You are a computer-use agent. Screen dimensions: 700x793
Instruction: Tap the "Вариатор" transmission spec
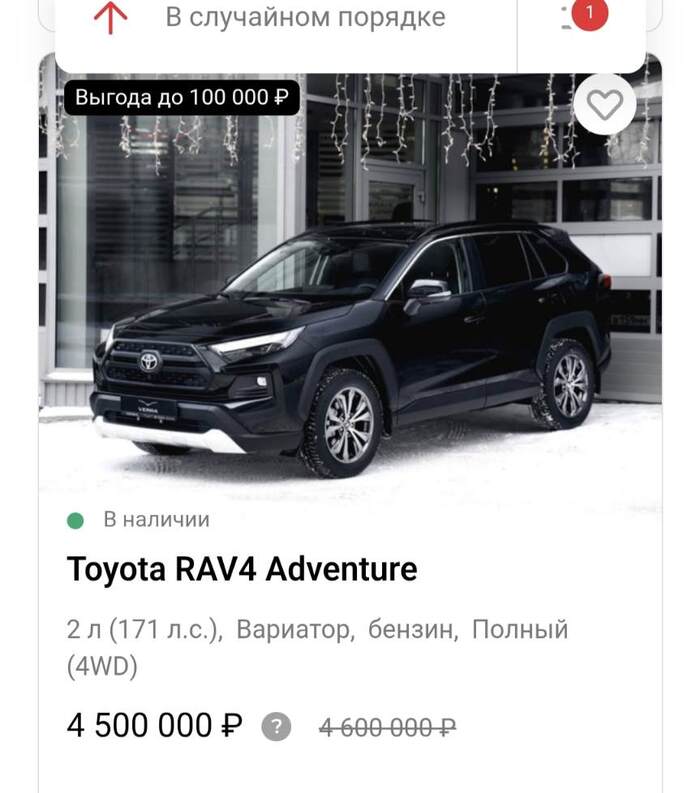[295, 630]
